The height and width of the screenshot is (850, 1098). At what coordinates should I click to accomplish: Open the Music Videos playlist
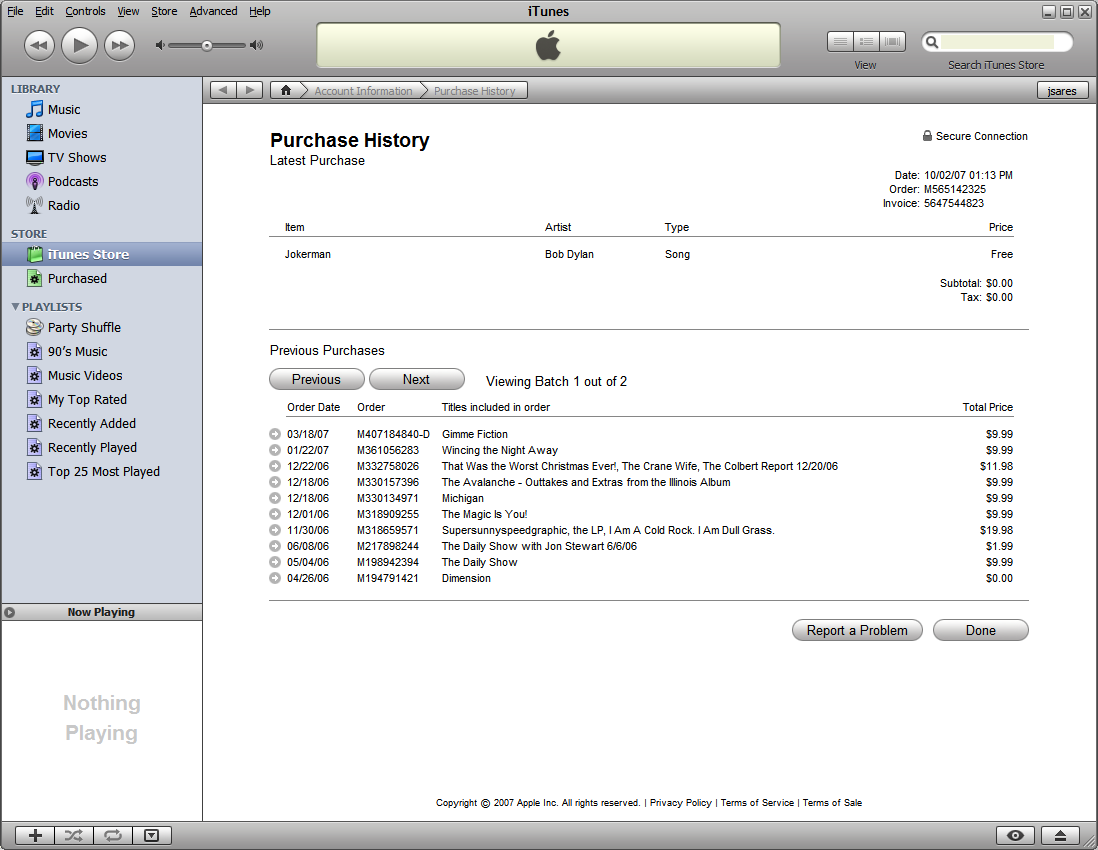point(74,375)
